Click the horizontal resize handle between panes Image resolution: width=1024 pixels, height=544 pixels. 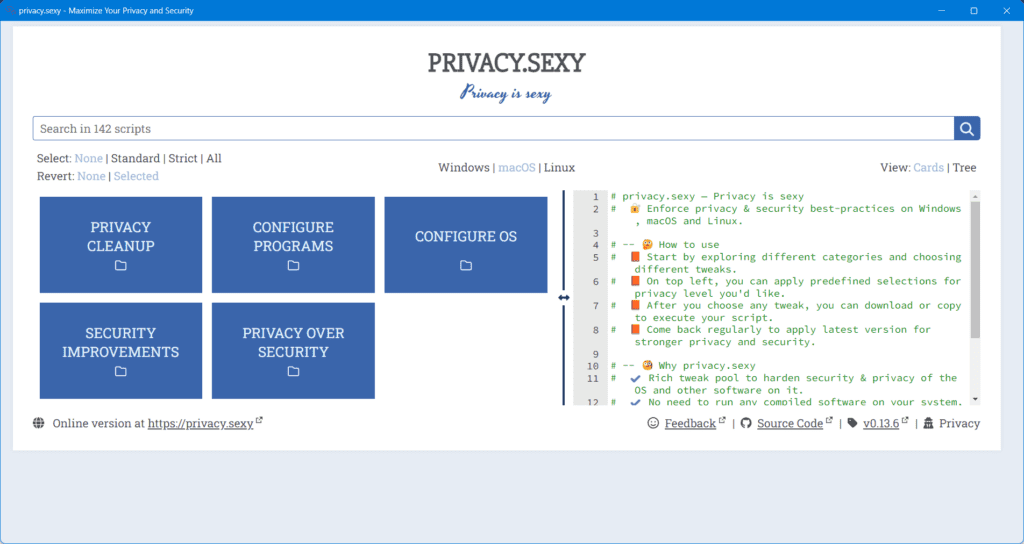pyautogui.click(x=564, y=298)
